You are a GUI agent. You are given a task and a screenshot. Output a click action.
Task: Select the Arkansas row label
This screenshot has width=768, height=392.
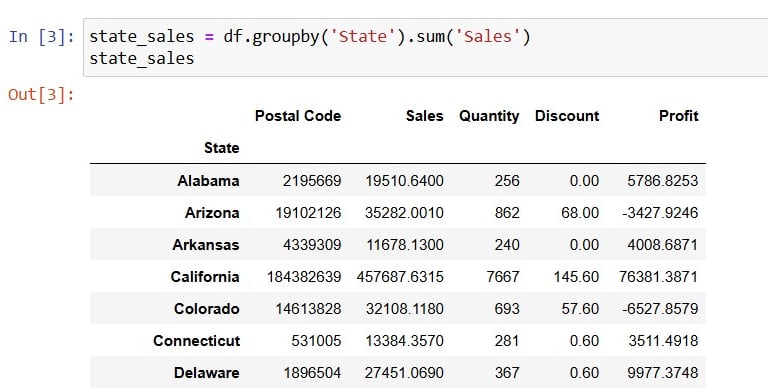coord(206,245)
